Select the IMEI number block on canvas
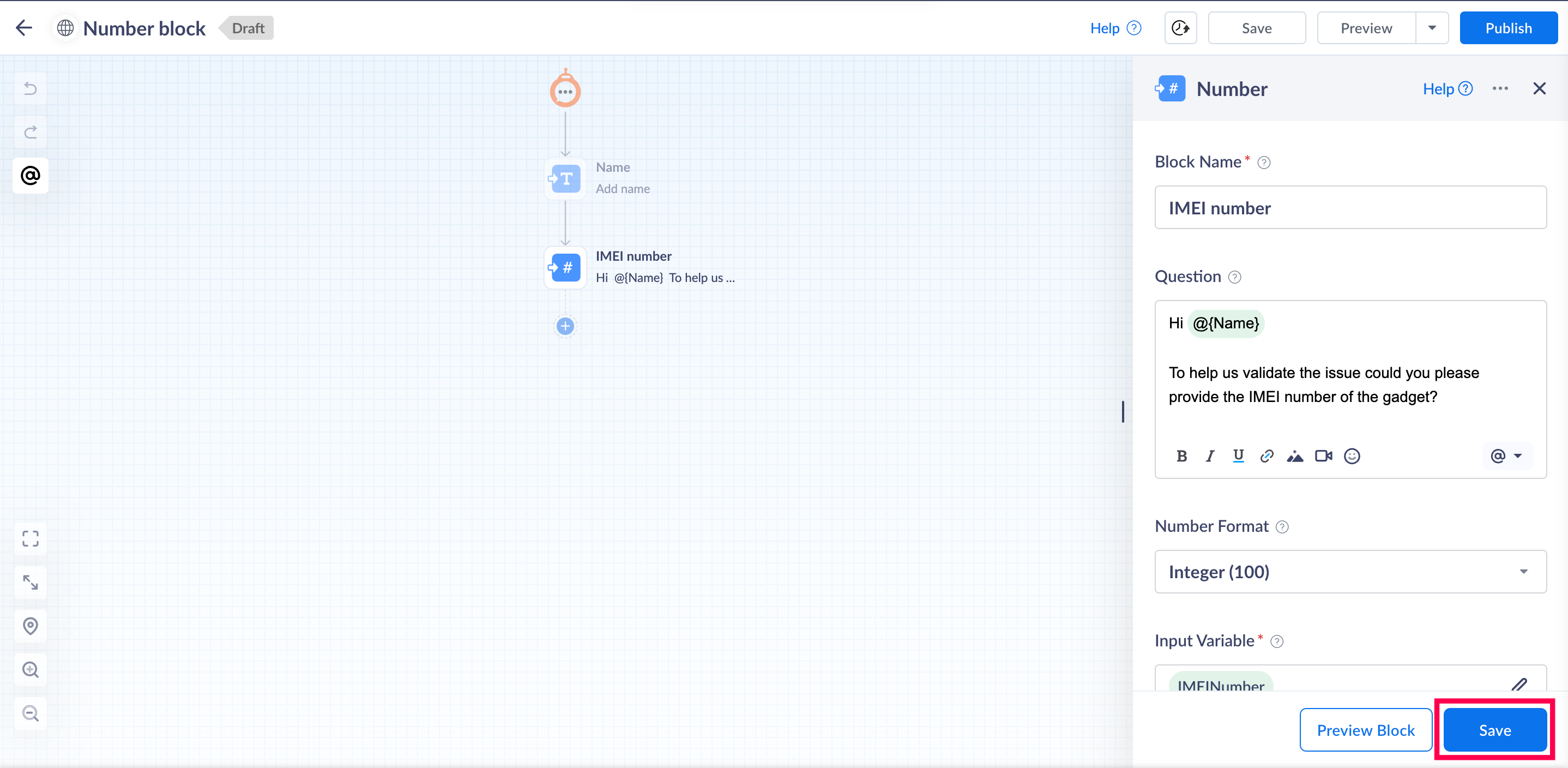This screenshot has width=1568, height=768. 566,267
